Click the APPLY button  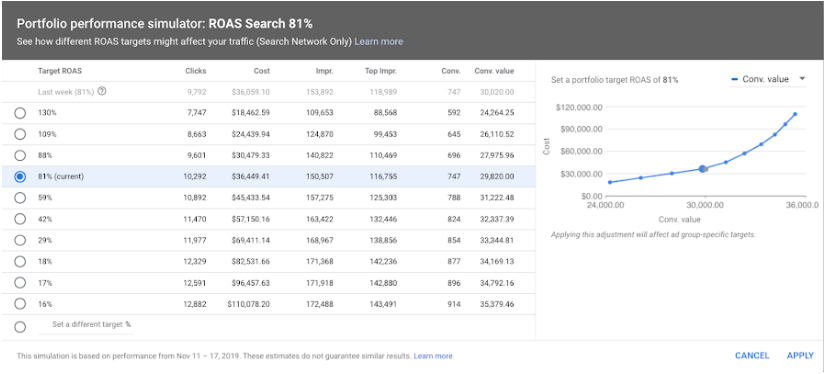[x=800, y=356]
